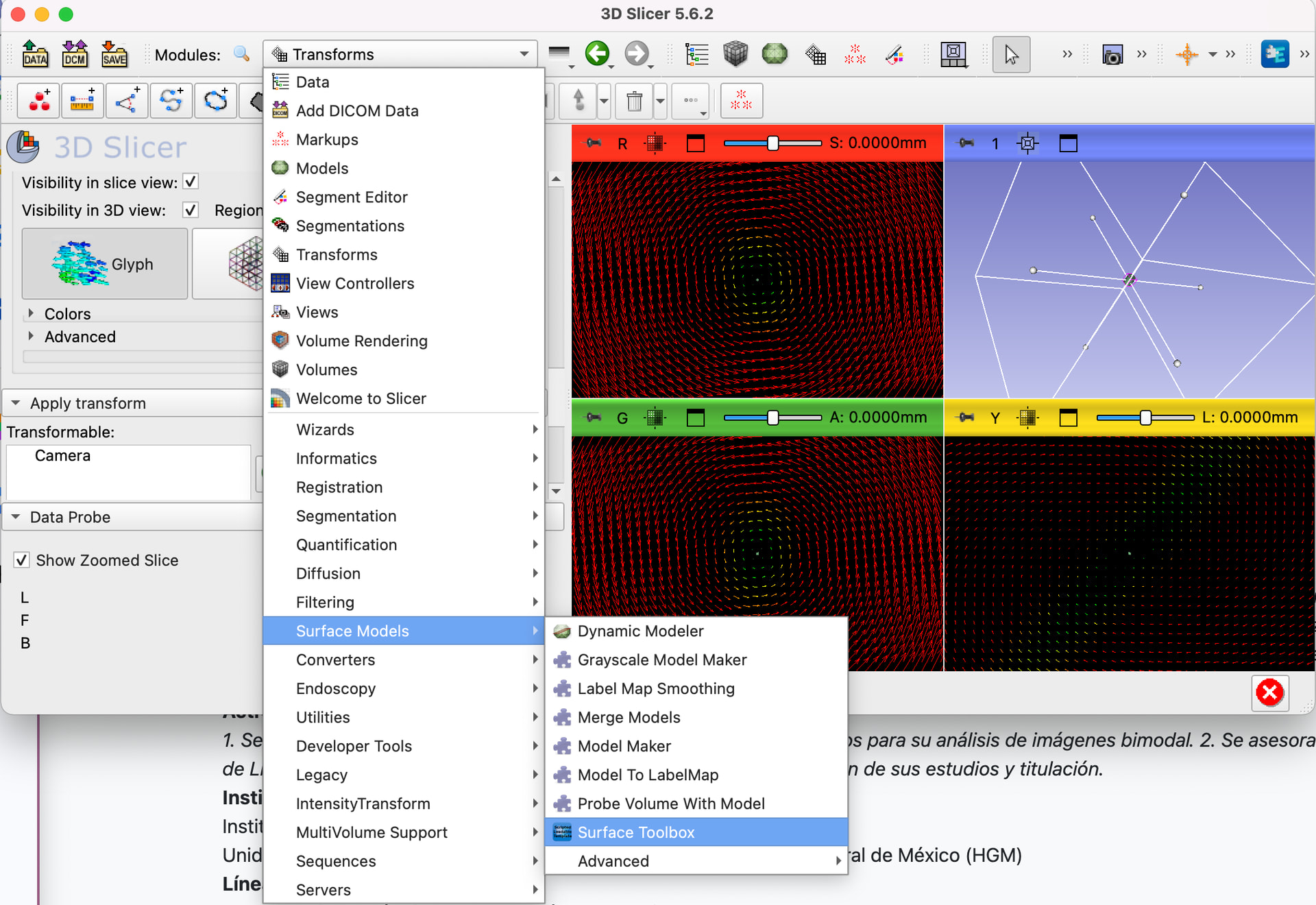This screenshot has width=1316, height=905.
Task: Select Surface Toolbox from the submenu
Action: click(635, 832)
